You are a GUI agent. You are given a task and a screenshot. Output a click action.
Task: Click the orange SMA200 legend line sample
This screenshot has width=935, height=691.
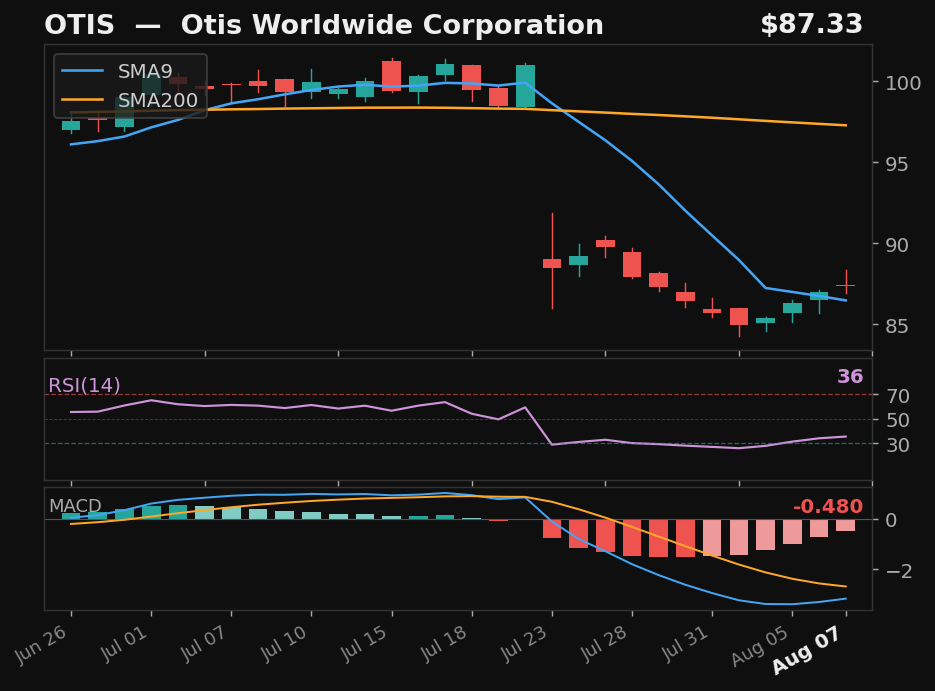(x=83, y=100)
